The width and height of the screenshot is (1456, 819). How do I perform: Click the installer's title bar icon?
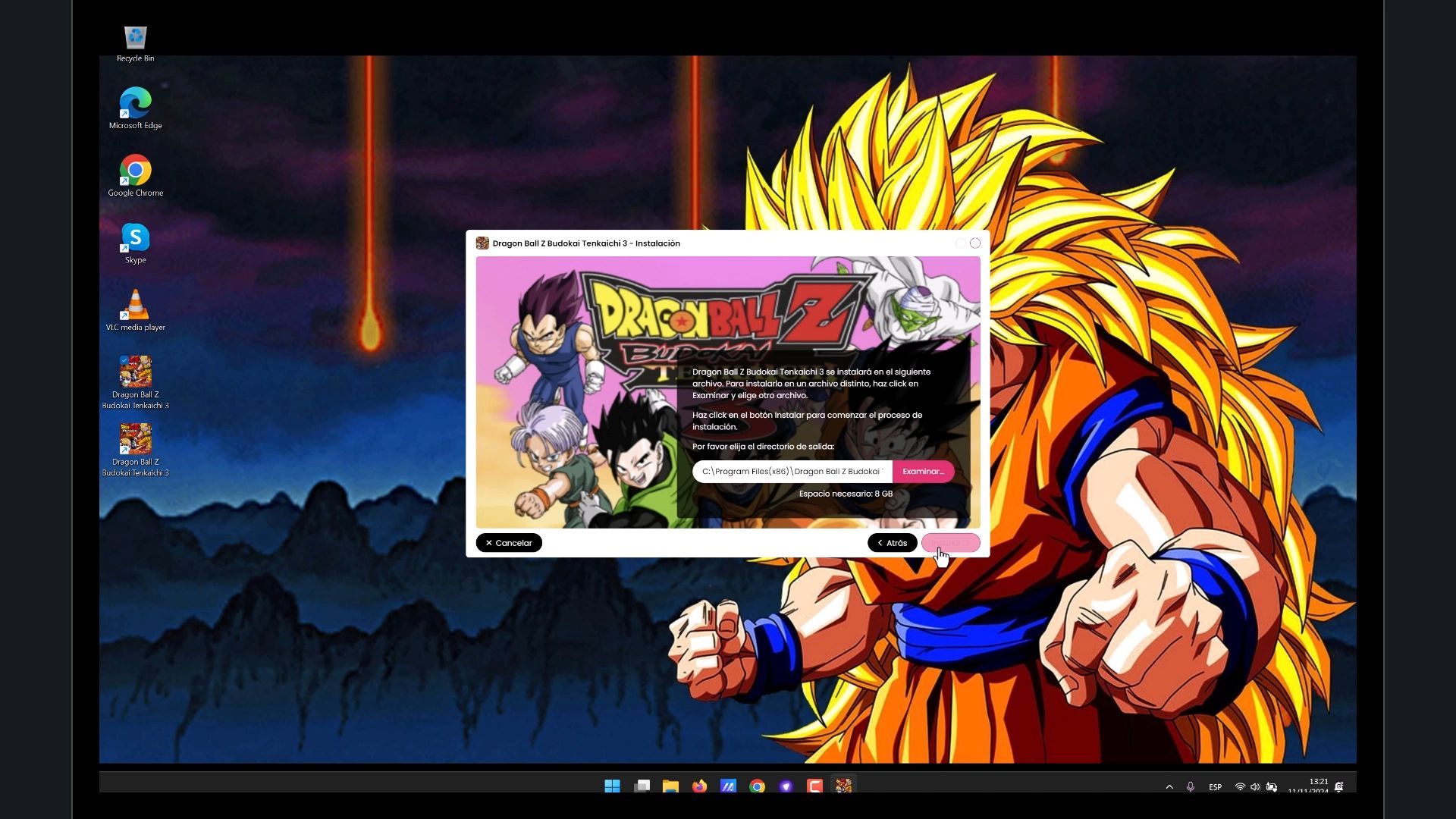[482, 243]
